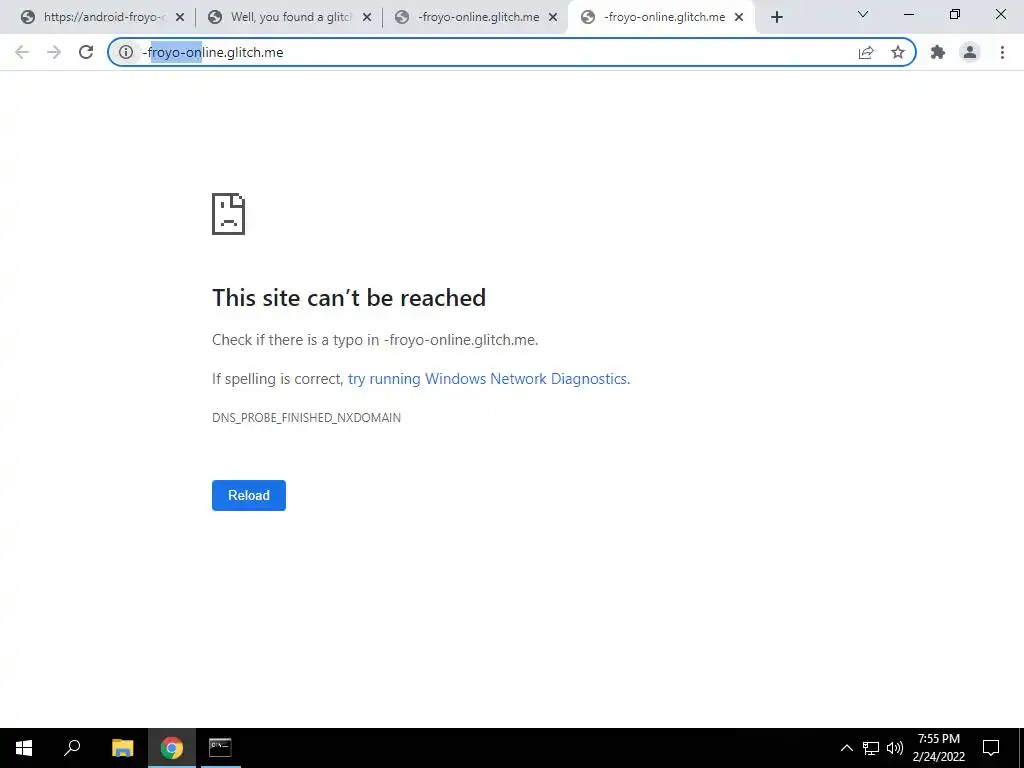Click the blue Reload button
Viewport: 1024px width, 768px height.
tap(249, 495)
